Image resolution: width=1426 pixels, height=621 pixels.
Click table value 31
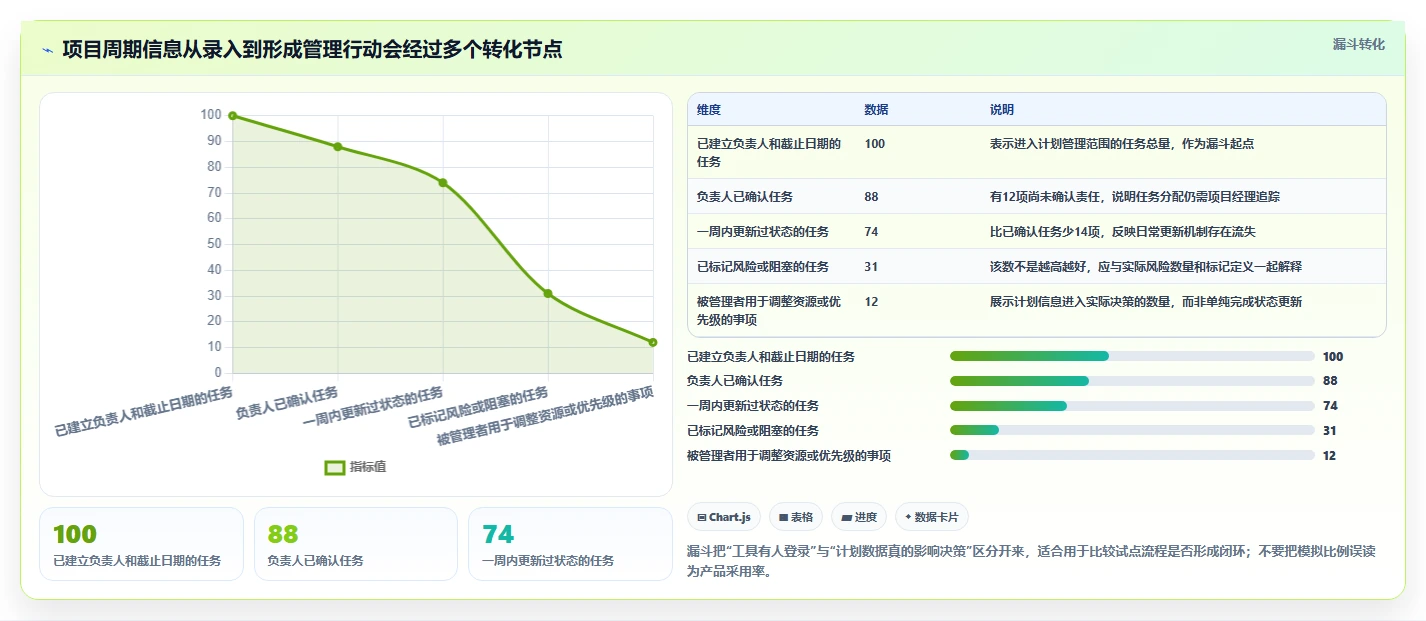[x=872, y=267]
